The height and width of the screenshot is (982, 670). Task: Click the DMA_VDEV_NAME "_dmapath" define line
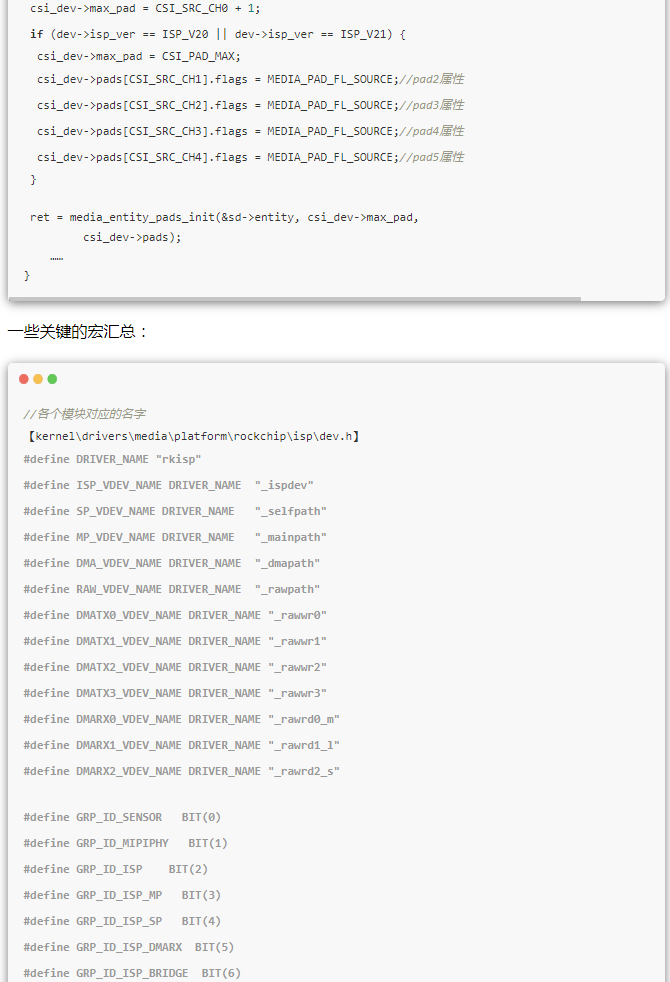(171, 563)
